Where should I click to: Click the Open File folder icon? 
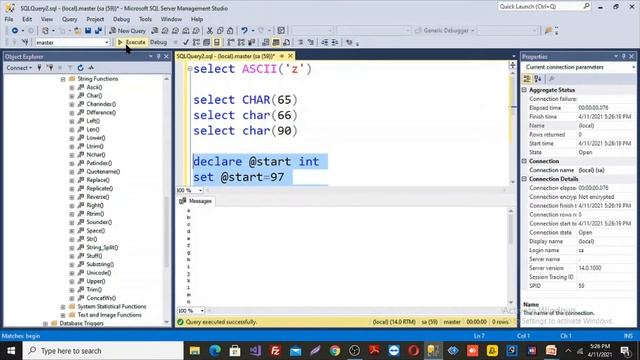(77, 31)
